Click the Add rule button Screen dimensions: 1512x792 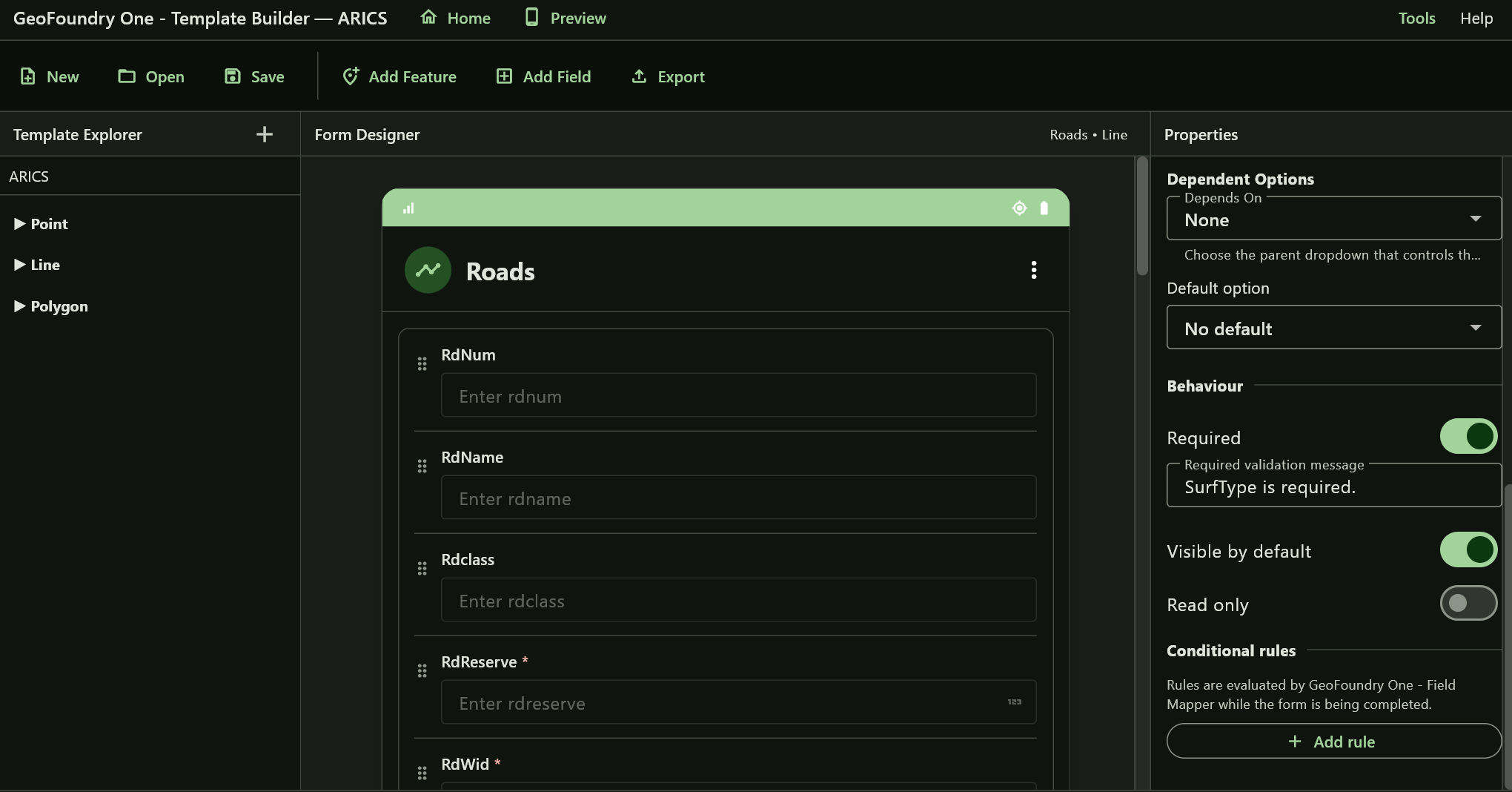pyautogui.click(x=1333, y=741)
